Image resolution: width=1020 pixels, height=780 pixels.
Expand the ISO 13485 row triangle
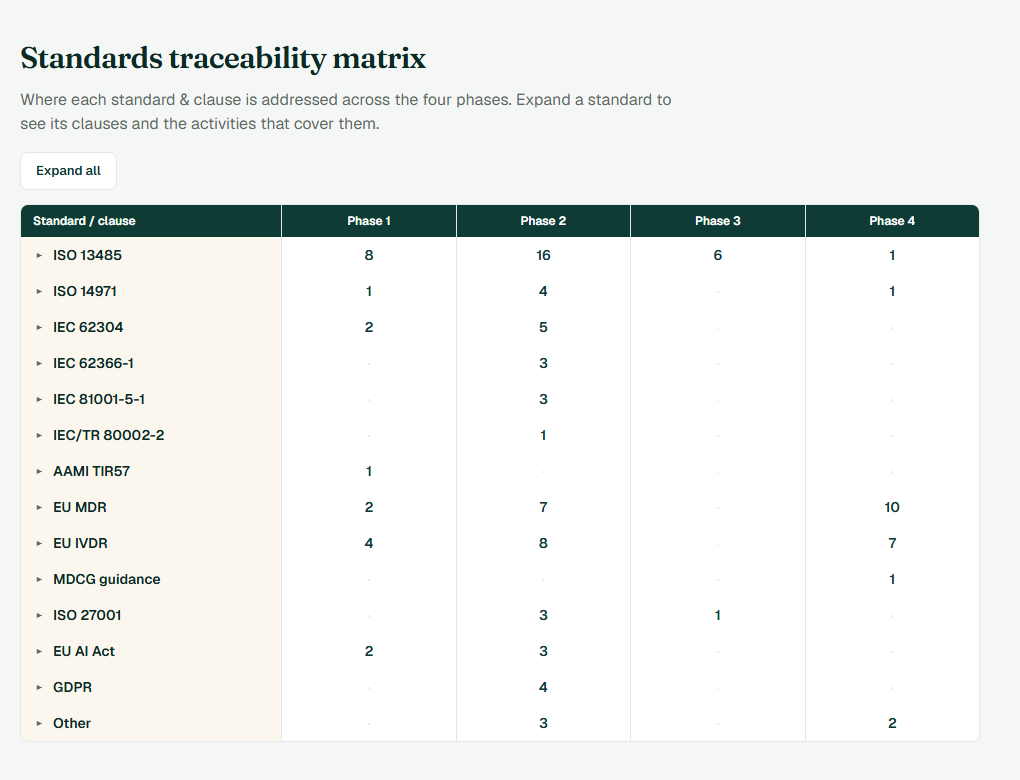tap(39, 256)
